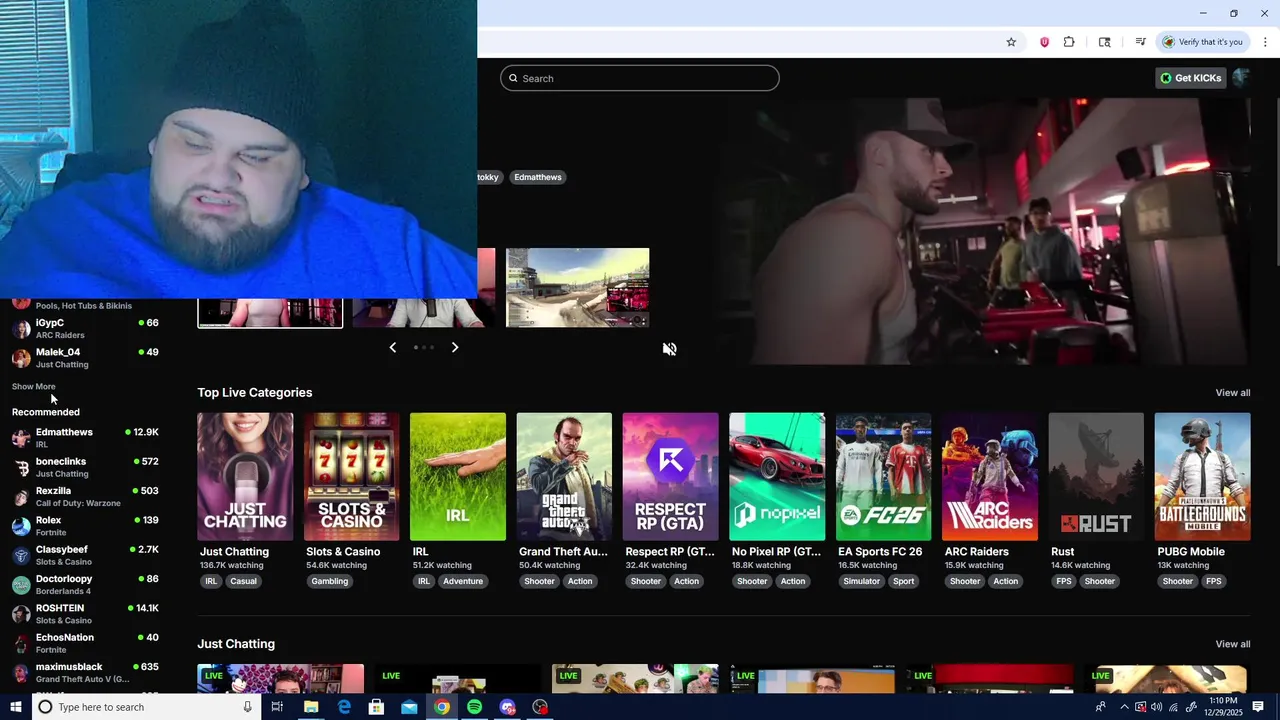
Task: Open the No Pixel RP category card
Action: [777, 477]
